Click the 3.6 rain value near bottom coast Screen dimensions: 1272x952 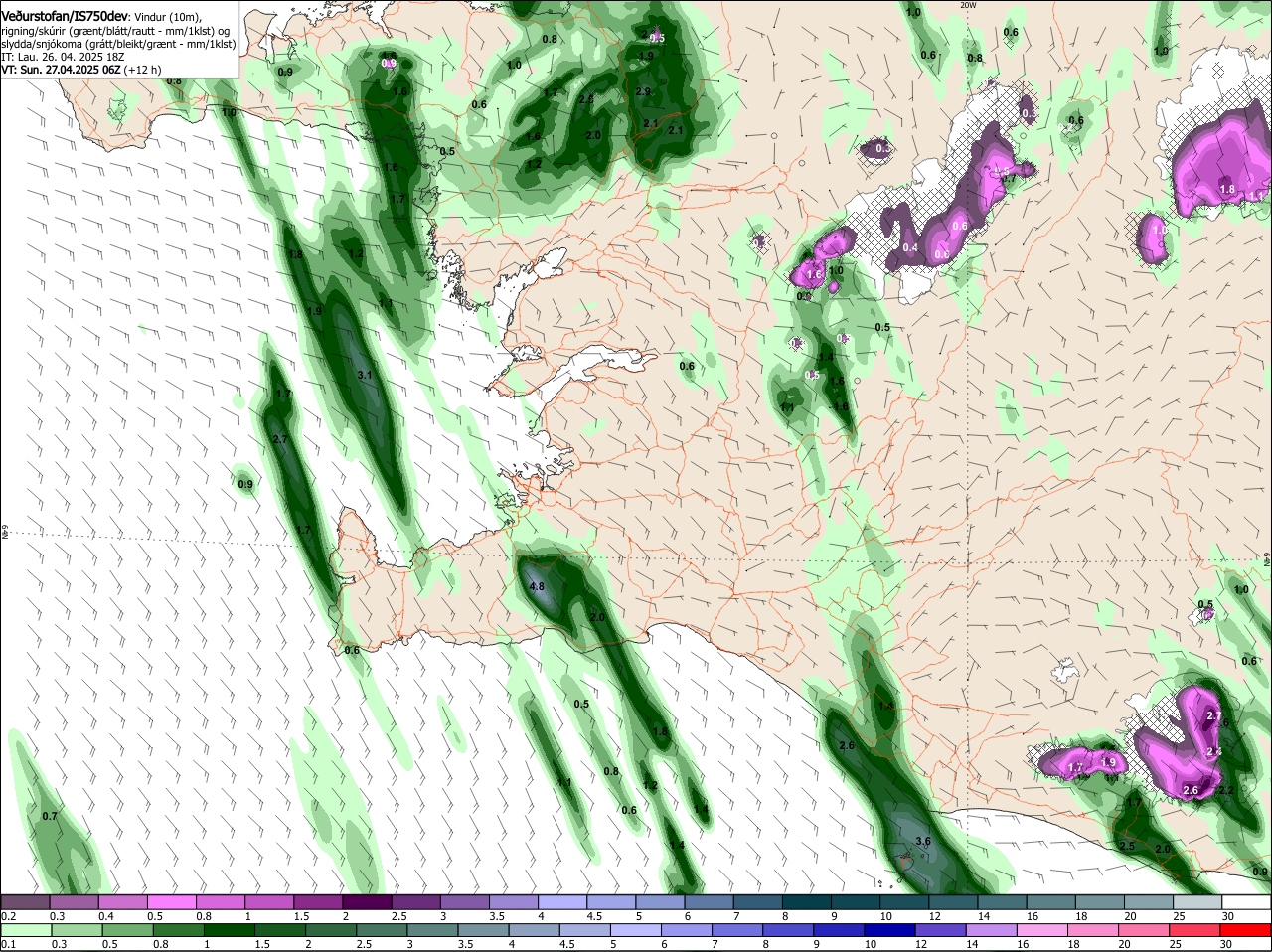(x=922, y=841)
